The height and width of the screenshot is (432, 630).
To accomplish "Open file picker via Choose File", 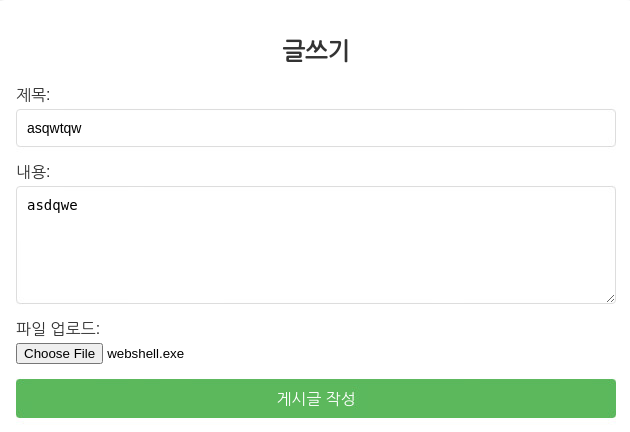I will click(x=59, y=353).
